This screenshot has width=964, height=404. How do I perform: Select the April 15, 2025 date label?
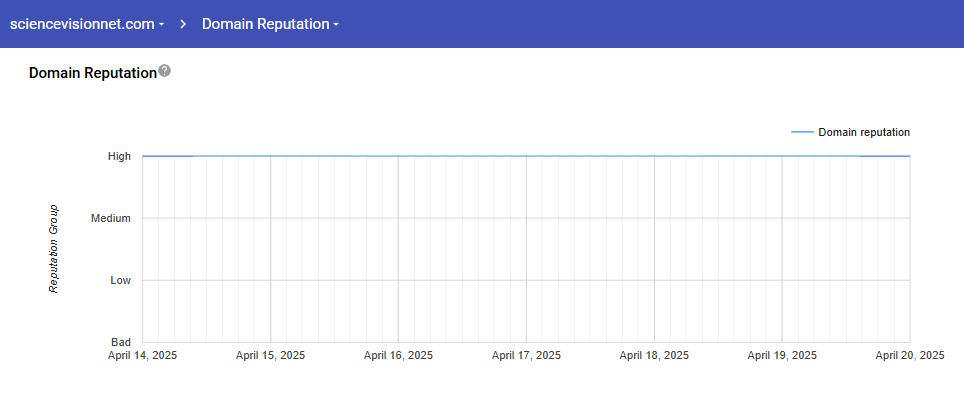[x=271, y=355]
